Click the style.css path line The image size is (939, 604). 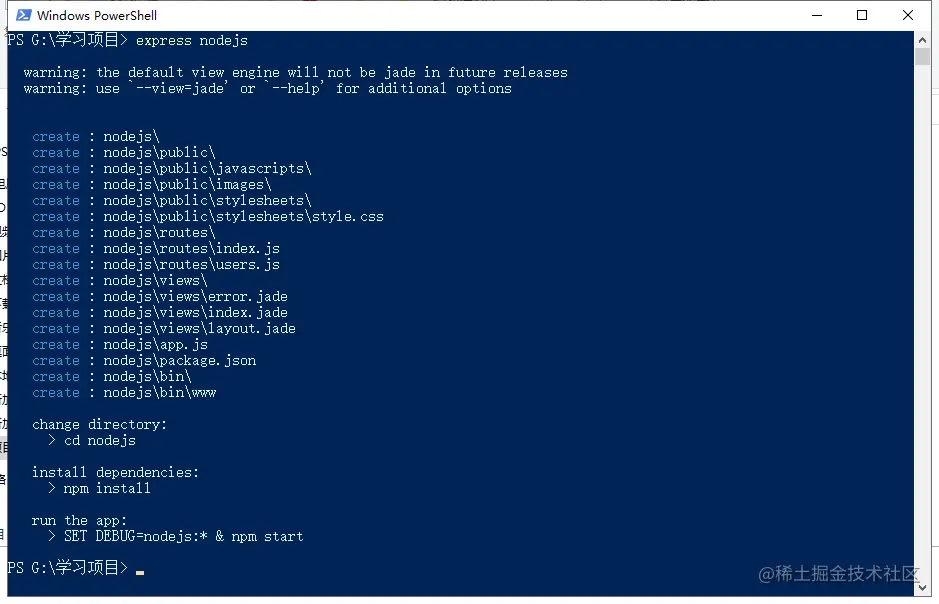[208, 217]
